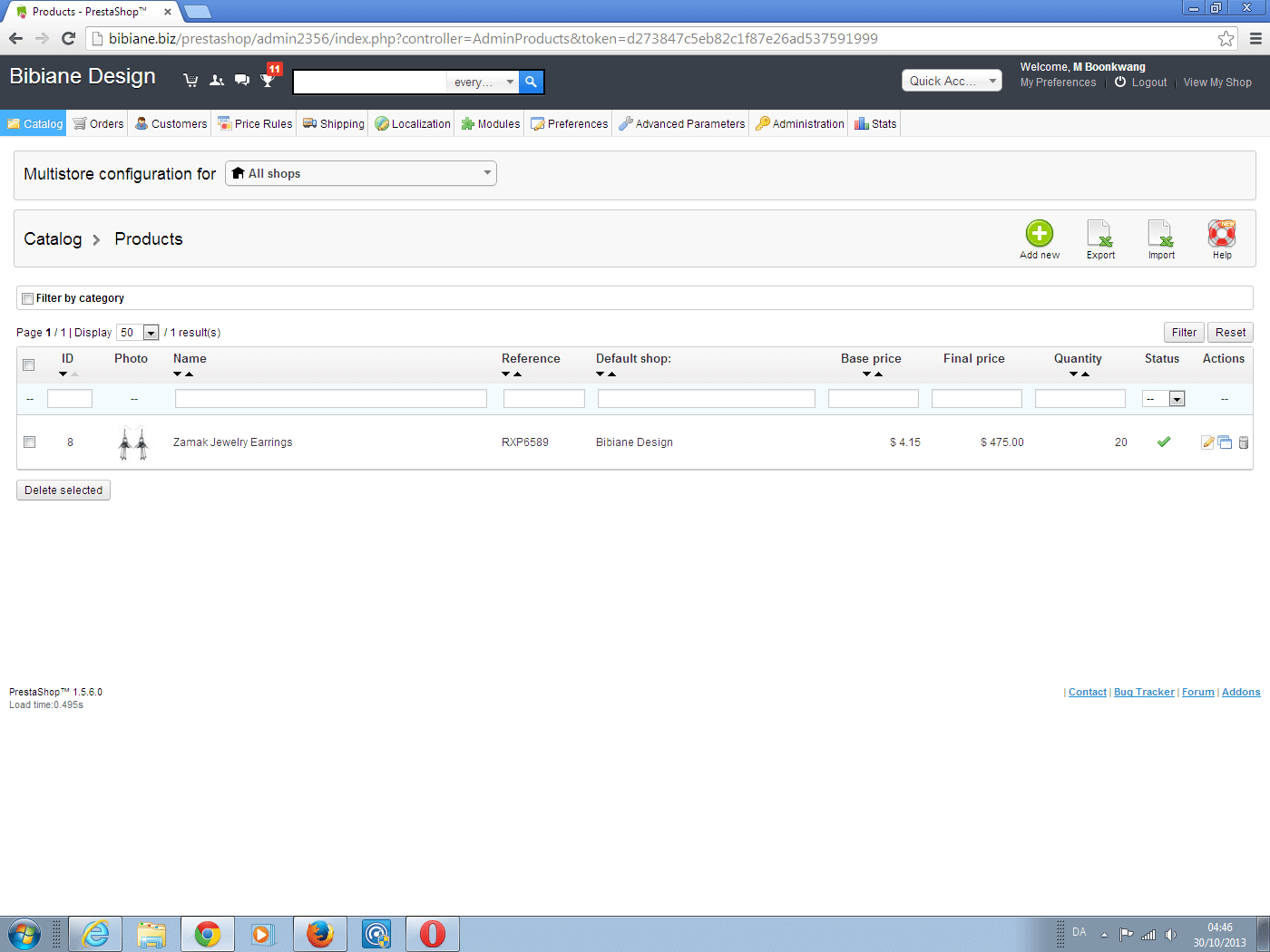Open the Customers menu tab

pos(171,123)
